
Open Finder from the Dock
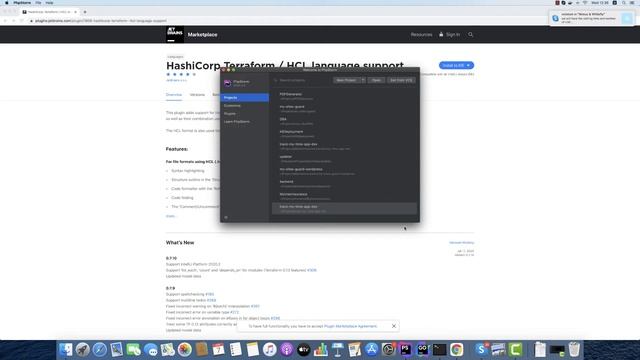65,349
